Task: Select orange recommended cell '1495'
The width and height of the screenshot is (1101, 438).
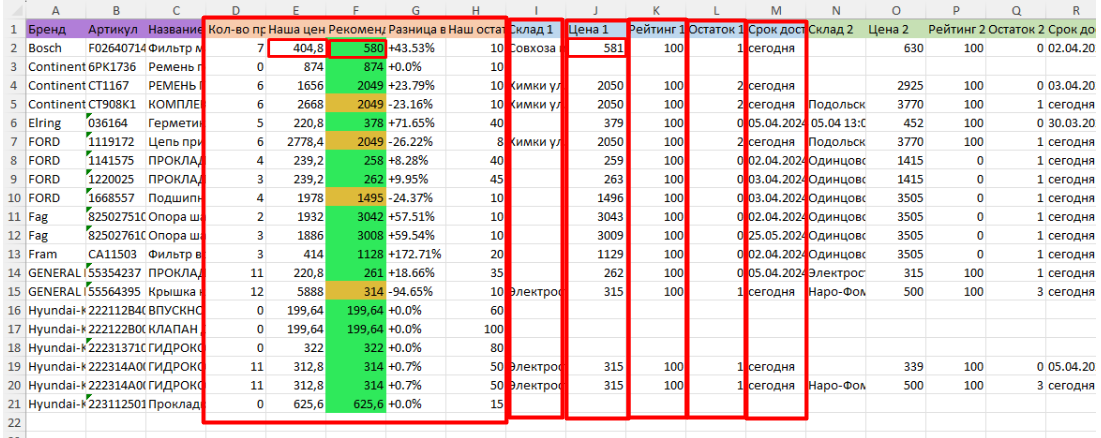Action: (357, 197)
